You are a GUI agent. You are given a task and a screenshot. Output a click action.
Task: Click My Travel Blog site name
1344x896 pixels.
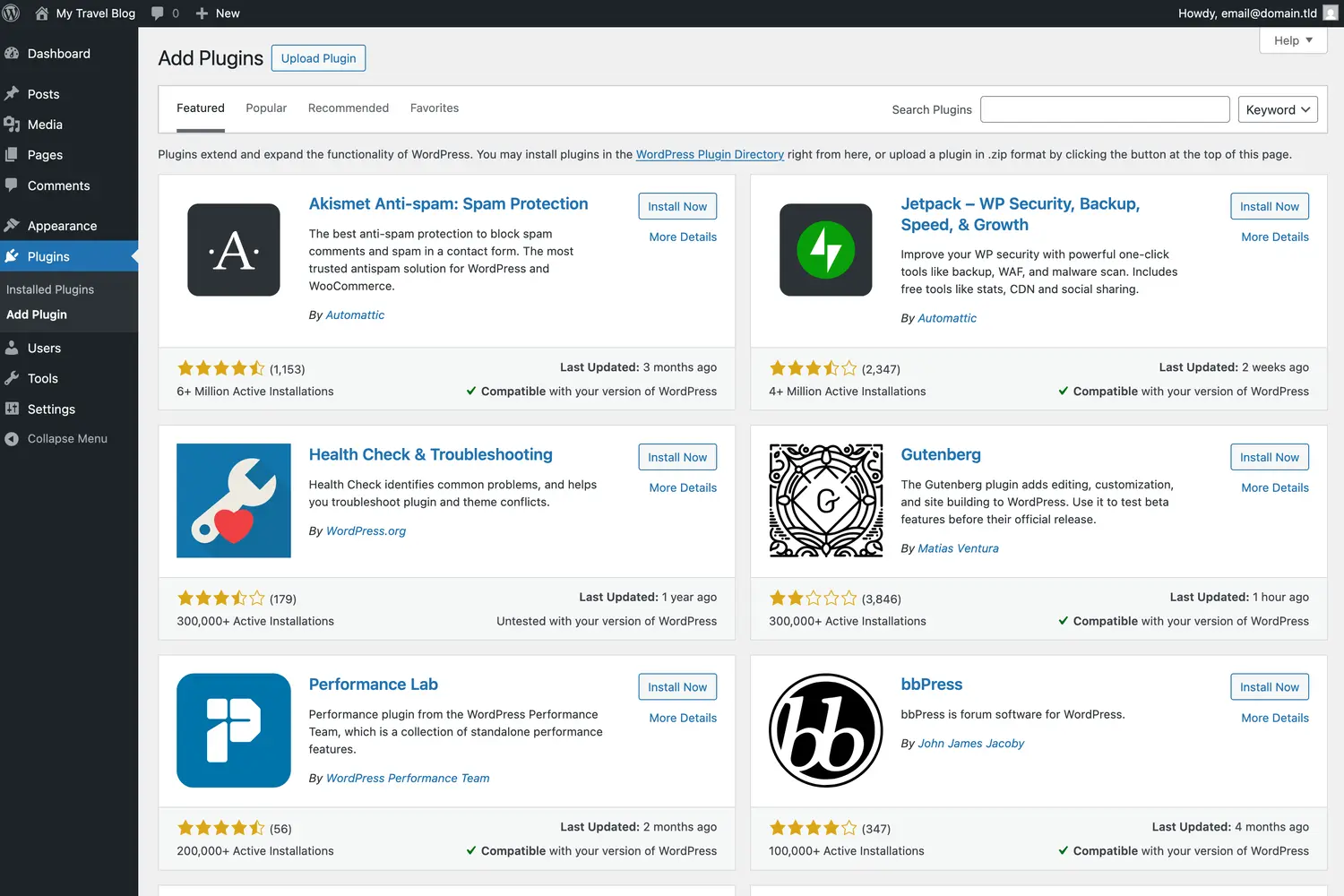click(x=96, y=13)
